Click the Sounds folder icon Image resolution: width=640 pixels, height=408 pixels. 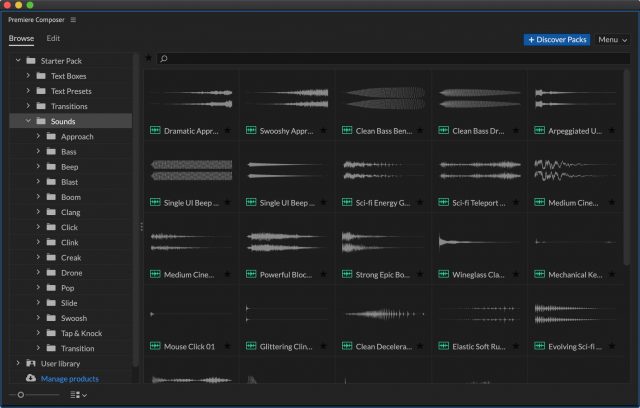[x=41, y=121]
